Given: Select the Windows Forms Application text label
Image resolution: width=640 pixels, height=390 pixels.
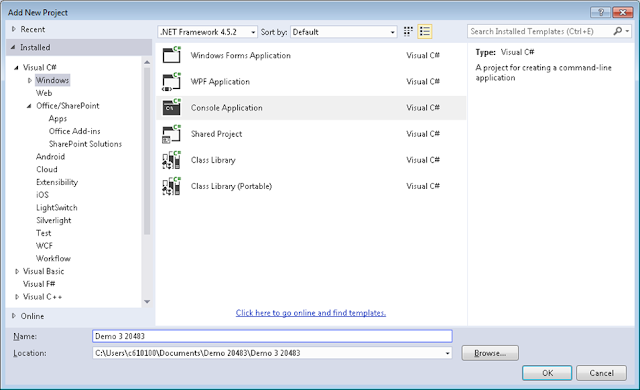Looking at the screenshot, I should click(241, 55).
